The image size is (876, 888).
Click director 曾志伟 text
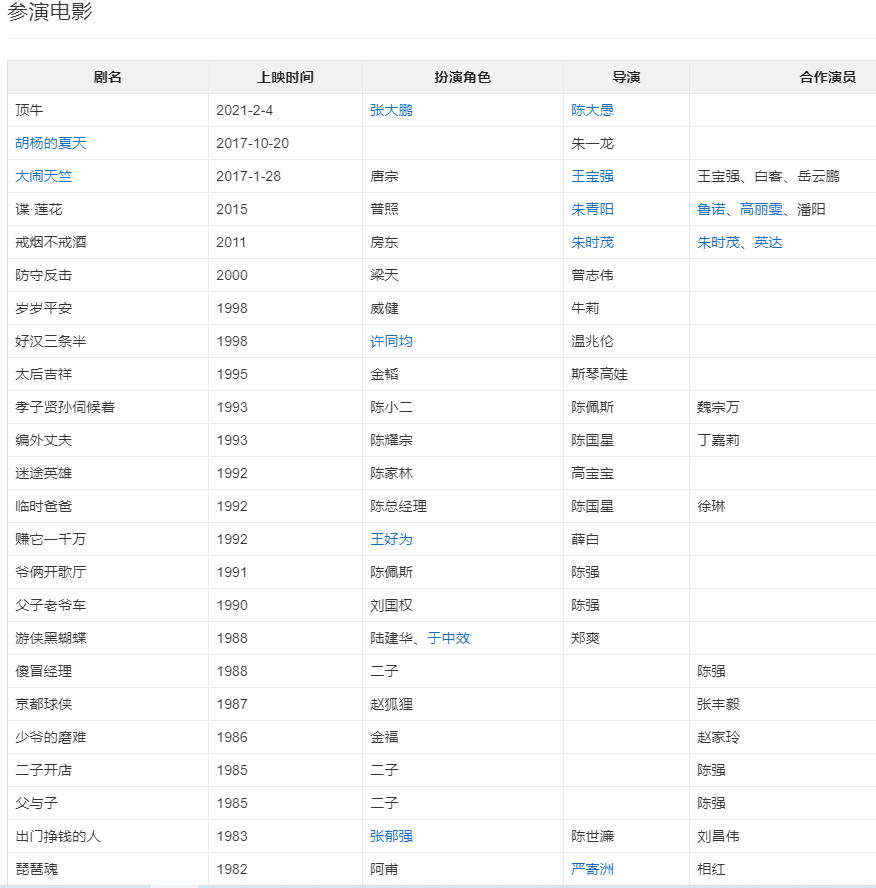[592, 275]
